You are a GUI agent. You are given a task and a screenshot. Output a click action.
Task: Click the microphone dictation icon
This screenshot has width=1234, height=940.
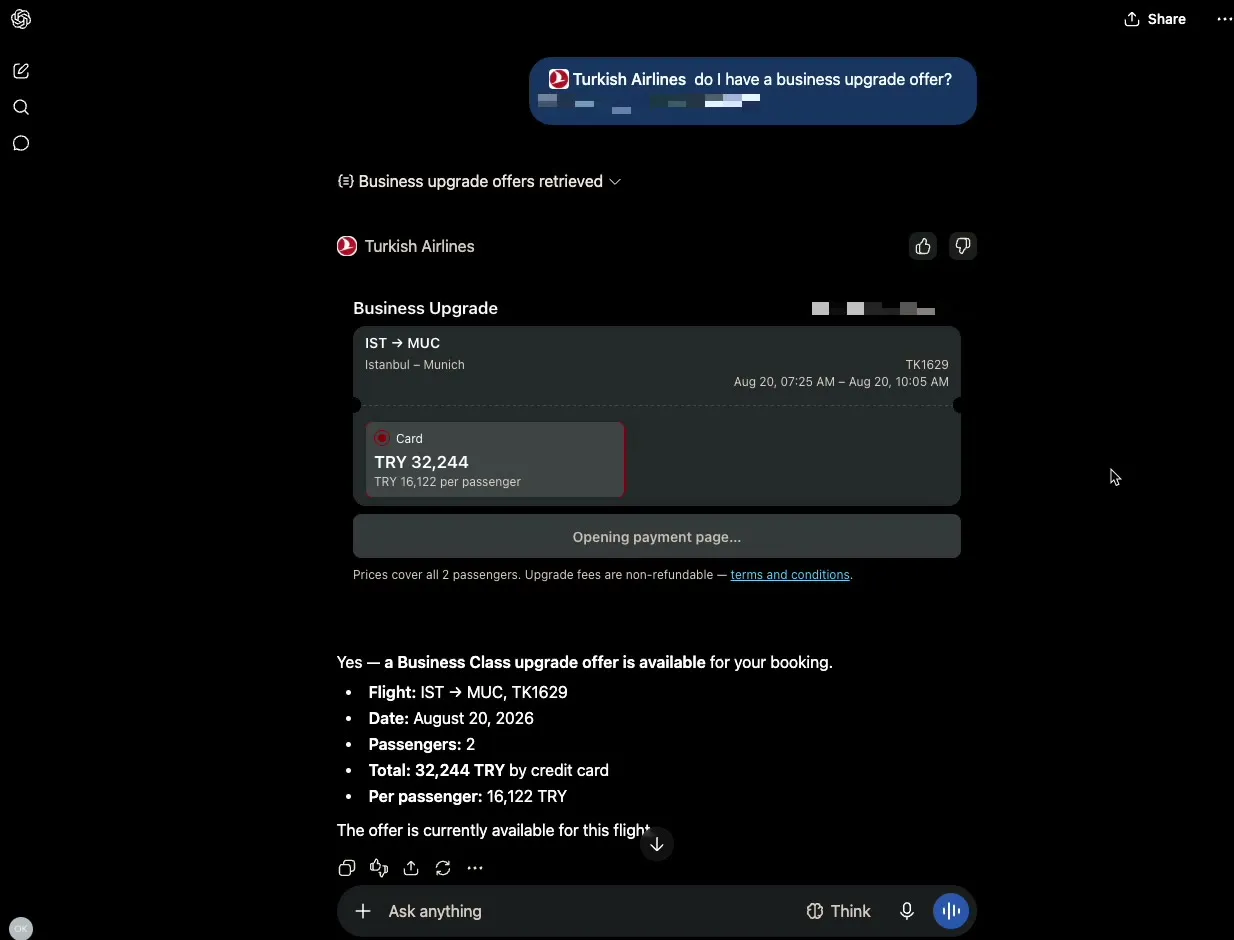907,911
